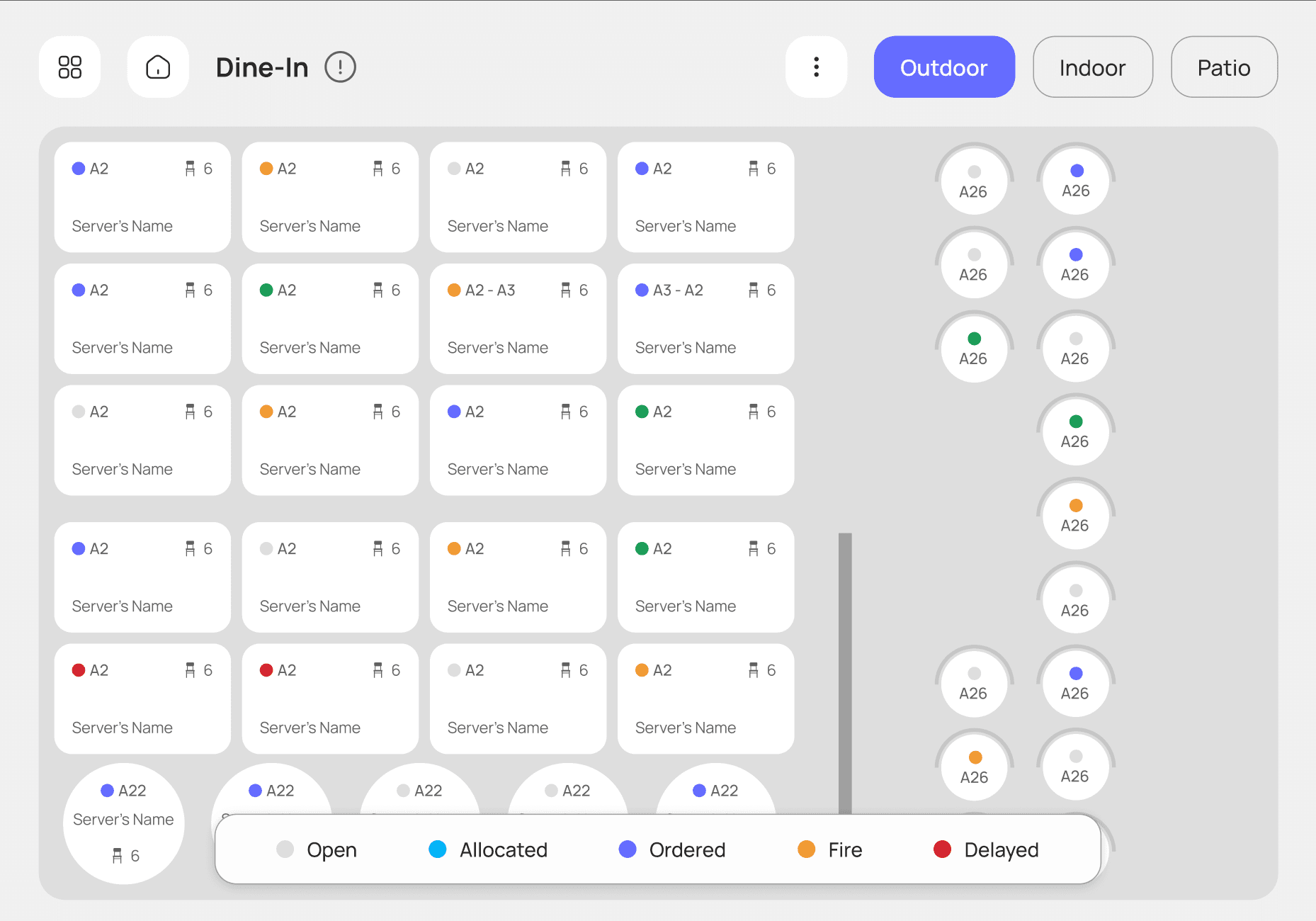
Task: Select round A22 table showing Server's Name
Action: [123, 822]
